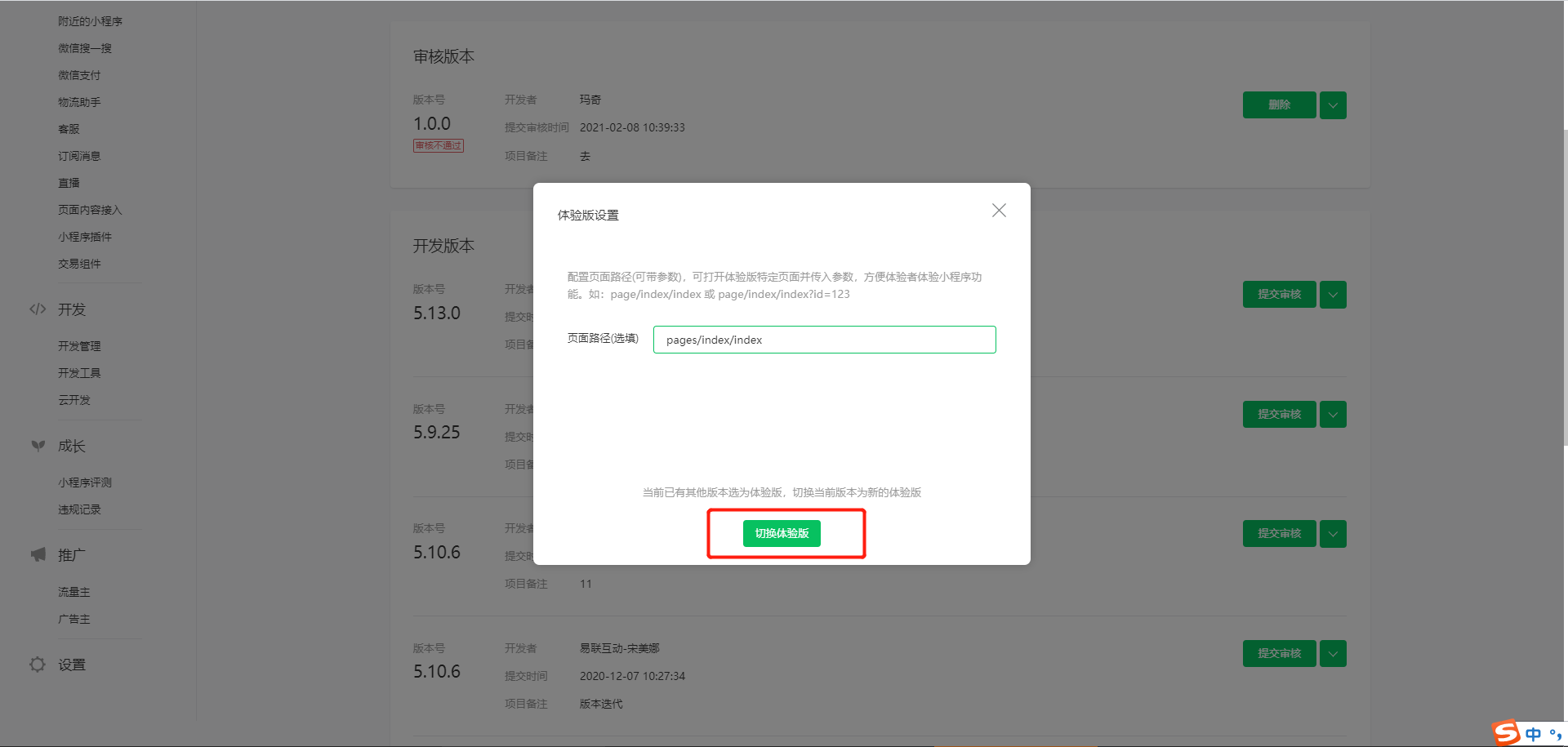Click 提交审核 for version 5.10.6
The height and width of the screenshot is (747, 1568).
click(x=1279, y=533)
